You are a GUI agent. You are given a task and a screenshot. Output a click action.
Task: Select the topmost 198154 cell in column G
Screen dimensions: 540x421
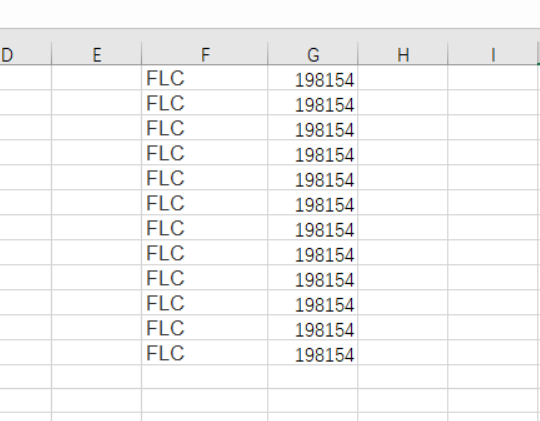pyautogui.click(x=313, y=78)
